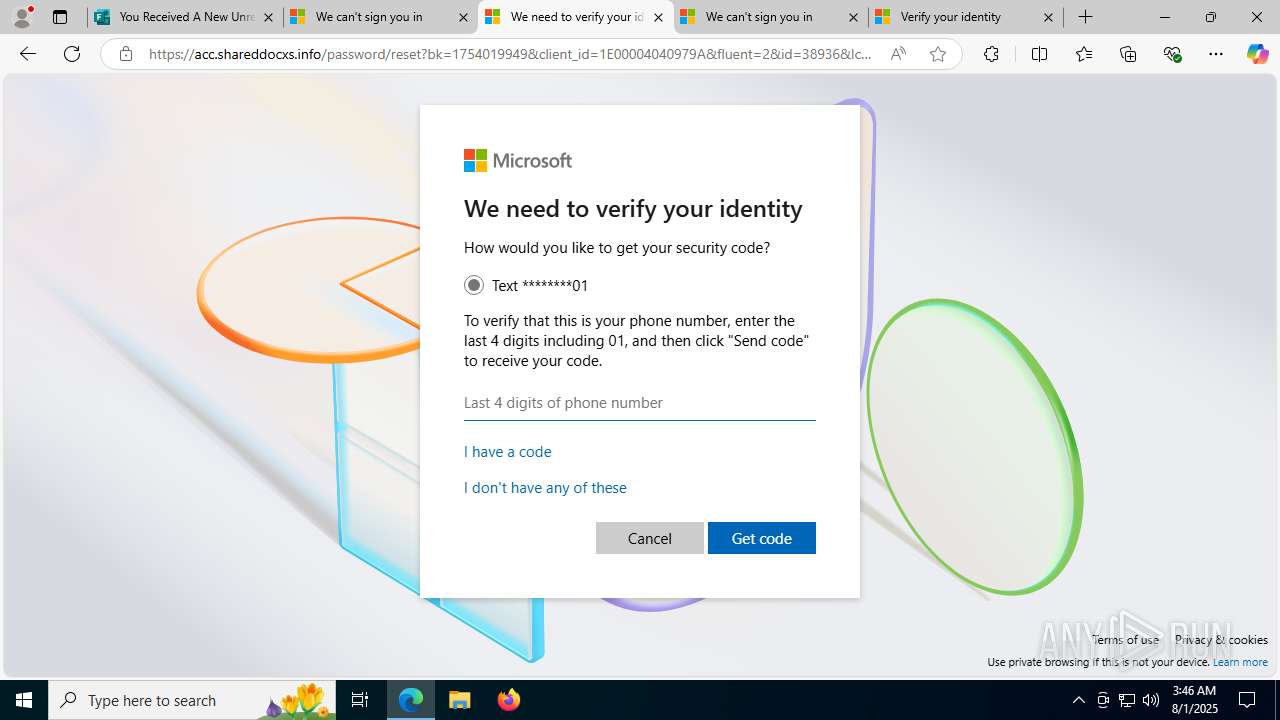Viewport: 1280px width, 720px height.
Task: Open Tab actions menu
Action: tap(60, 17)
